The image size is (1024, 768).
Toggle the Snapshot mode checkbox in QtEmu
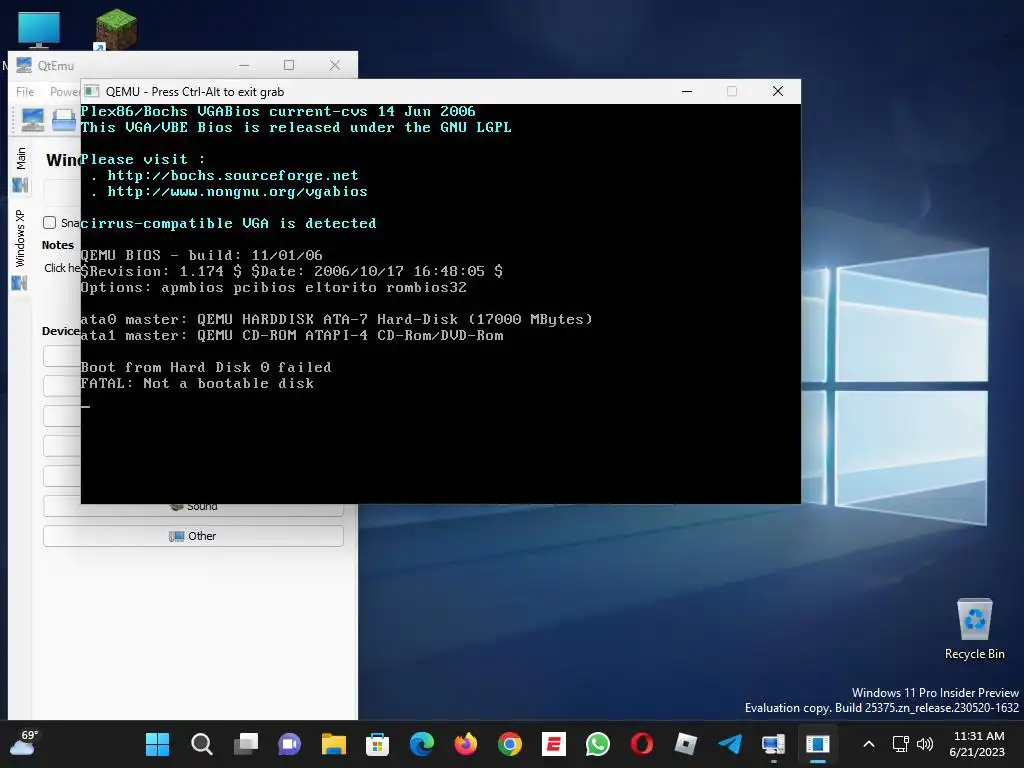[50, 223]
